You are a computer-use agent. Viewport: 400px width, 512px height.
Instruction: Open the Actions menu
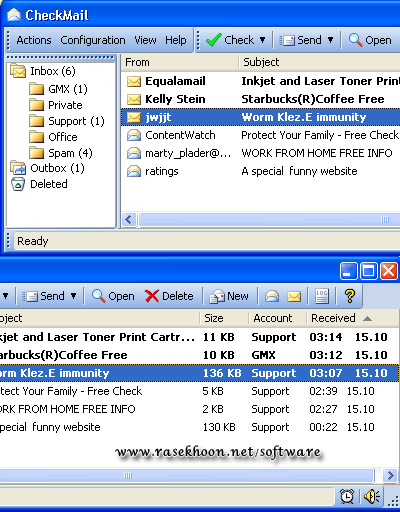click(x=34, y=40)
